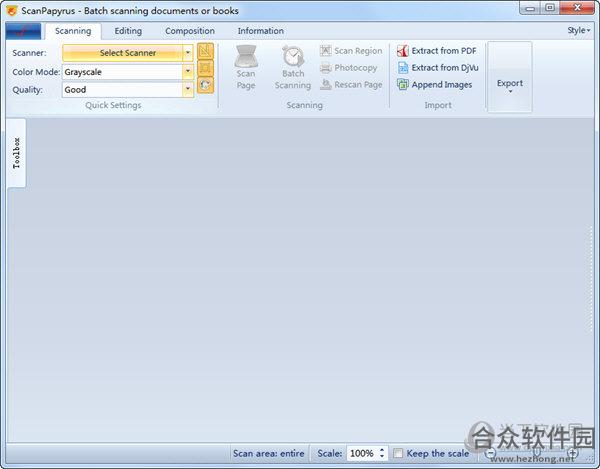The height and width of the screenshot is (469, 600).
Task: Click the Scale 100% input field
Action: coord(362,453)
